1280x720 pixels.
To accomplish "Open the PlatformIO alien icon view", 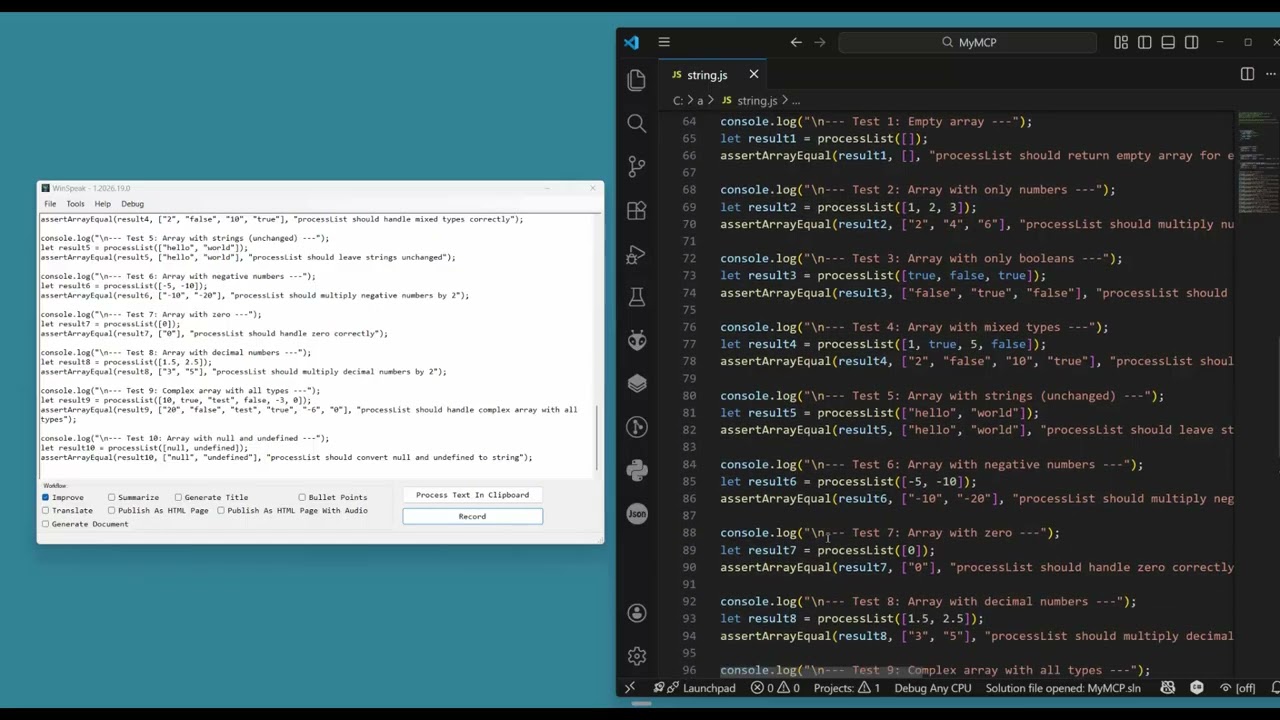I will pyautogui.click(x=636, y=340).
